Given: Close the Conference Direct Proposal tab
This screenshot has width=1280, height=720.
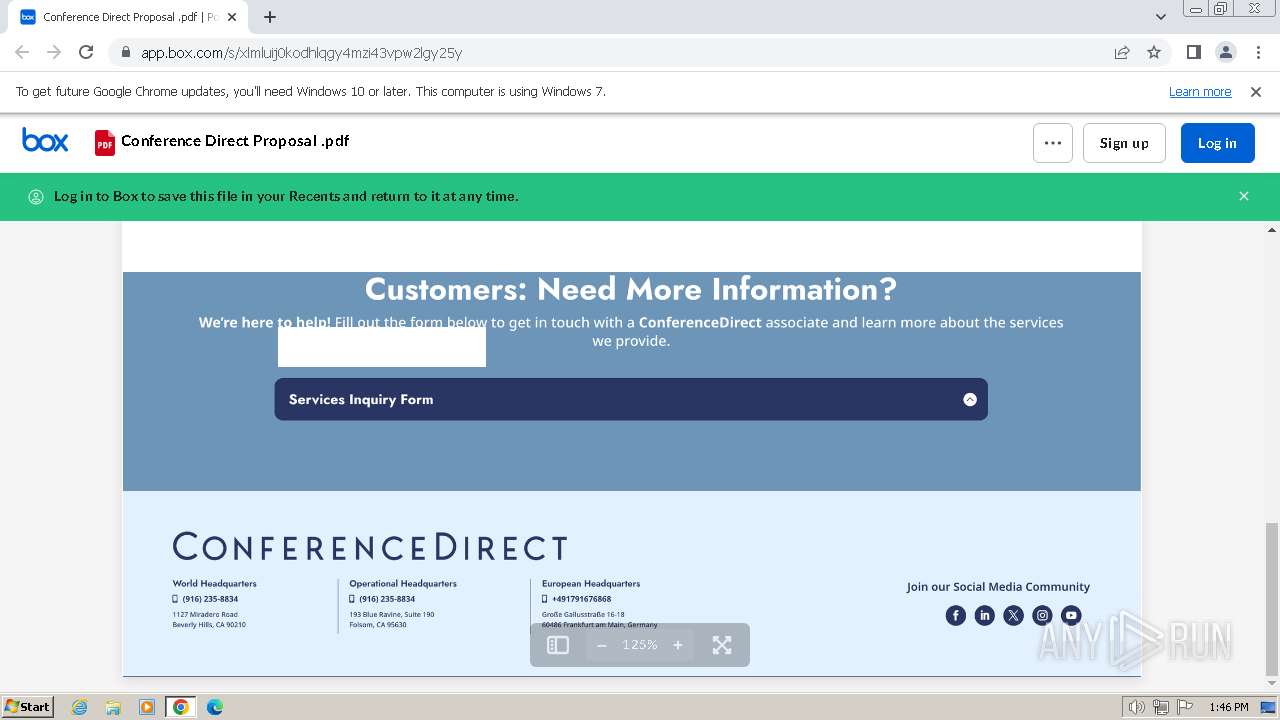Looking at the screenshot, I should (232, 17).
